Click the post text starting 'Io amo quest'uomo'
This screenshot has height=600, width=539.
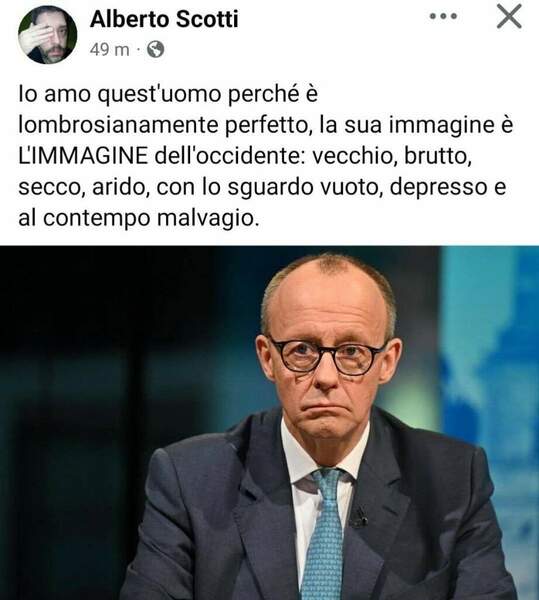(x=265, y=156)
